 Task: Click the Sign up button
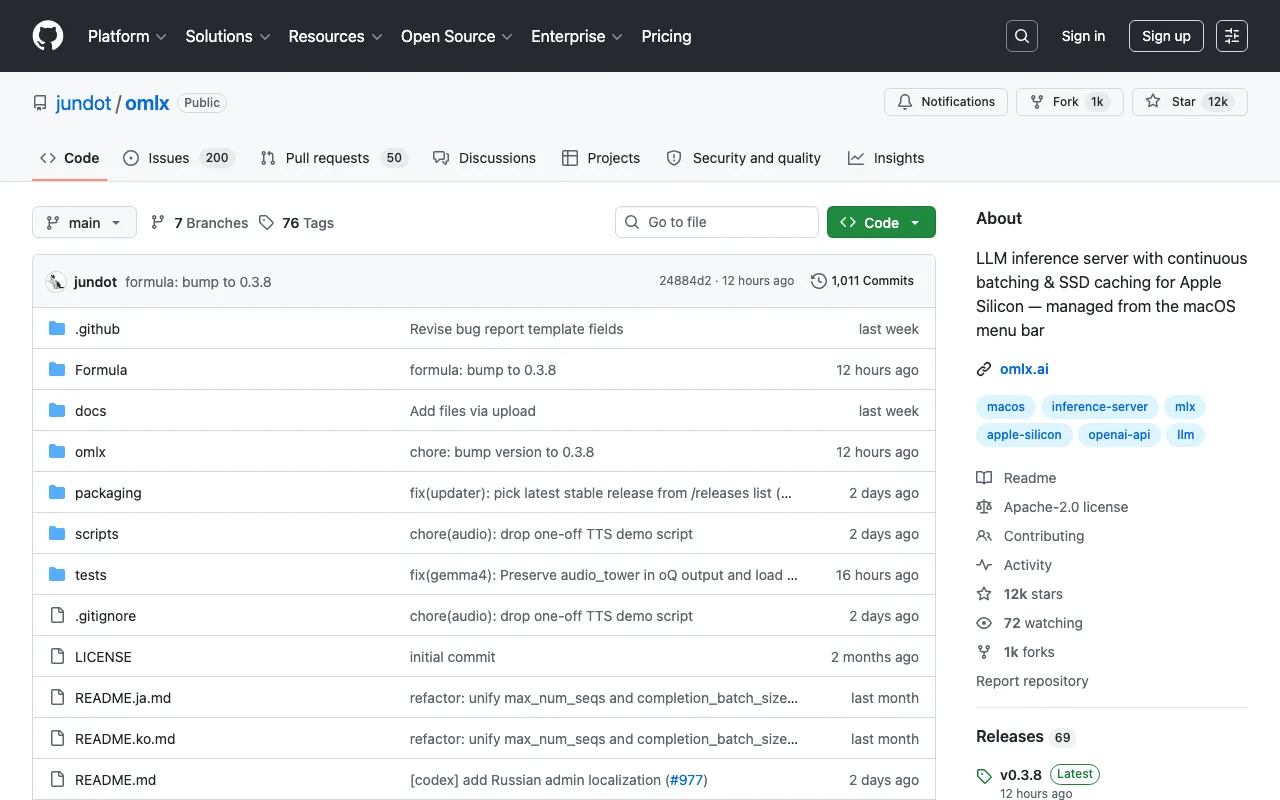1166,36
